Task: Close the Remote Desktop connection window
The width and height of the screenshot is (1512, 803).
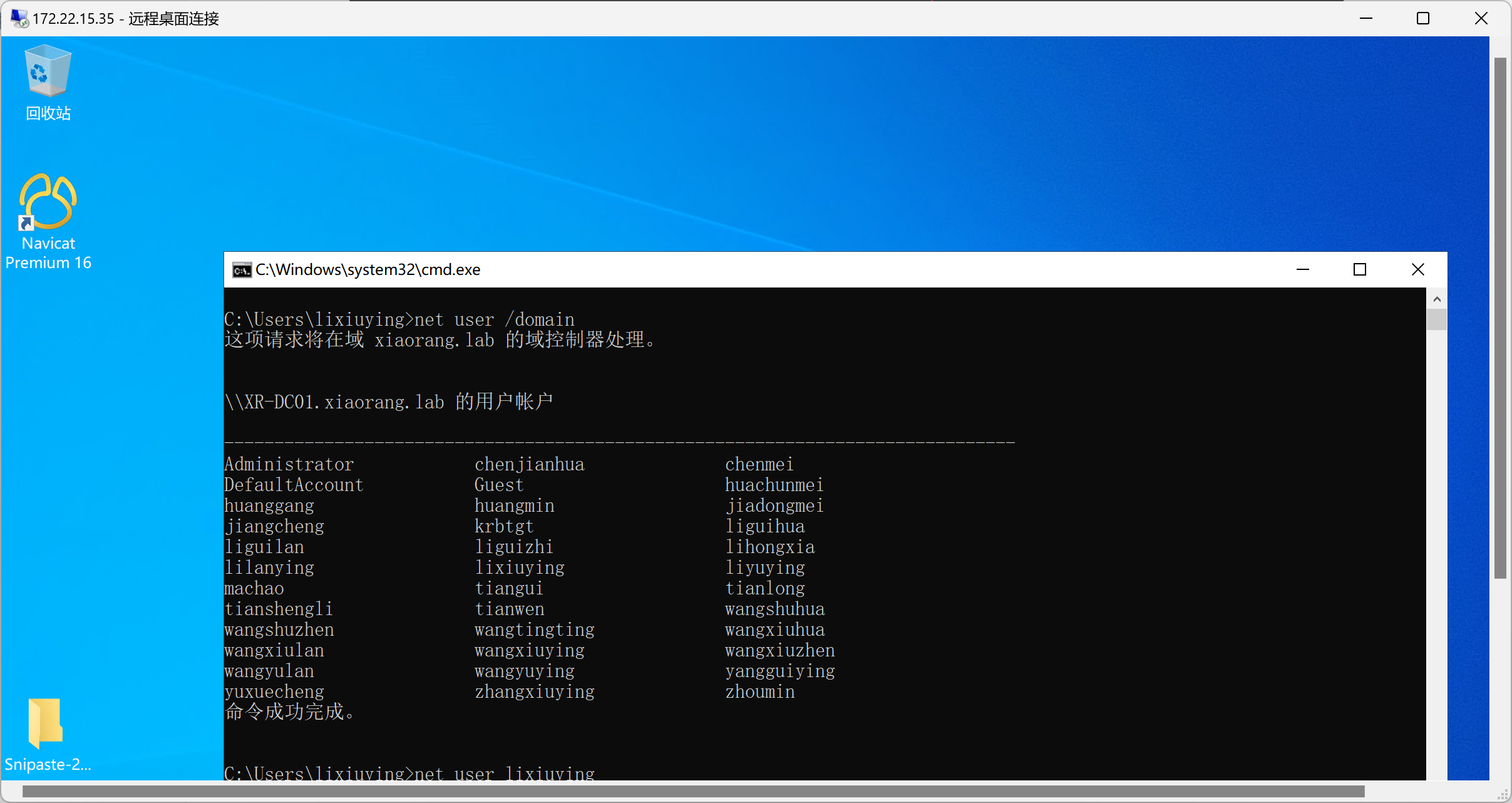Action: pos(1481,18)
